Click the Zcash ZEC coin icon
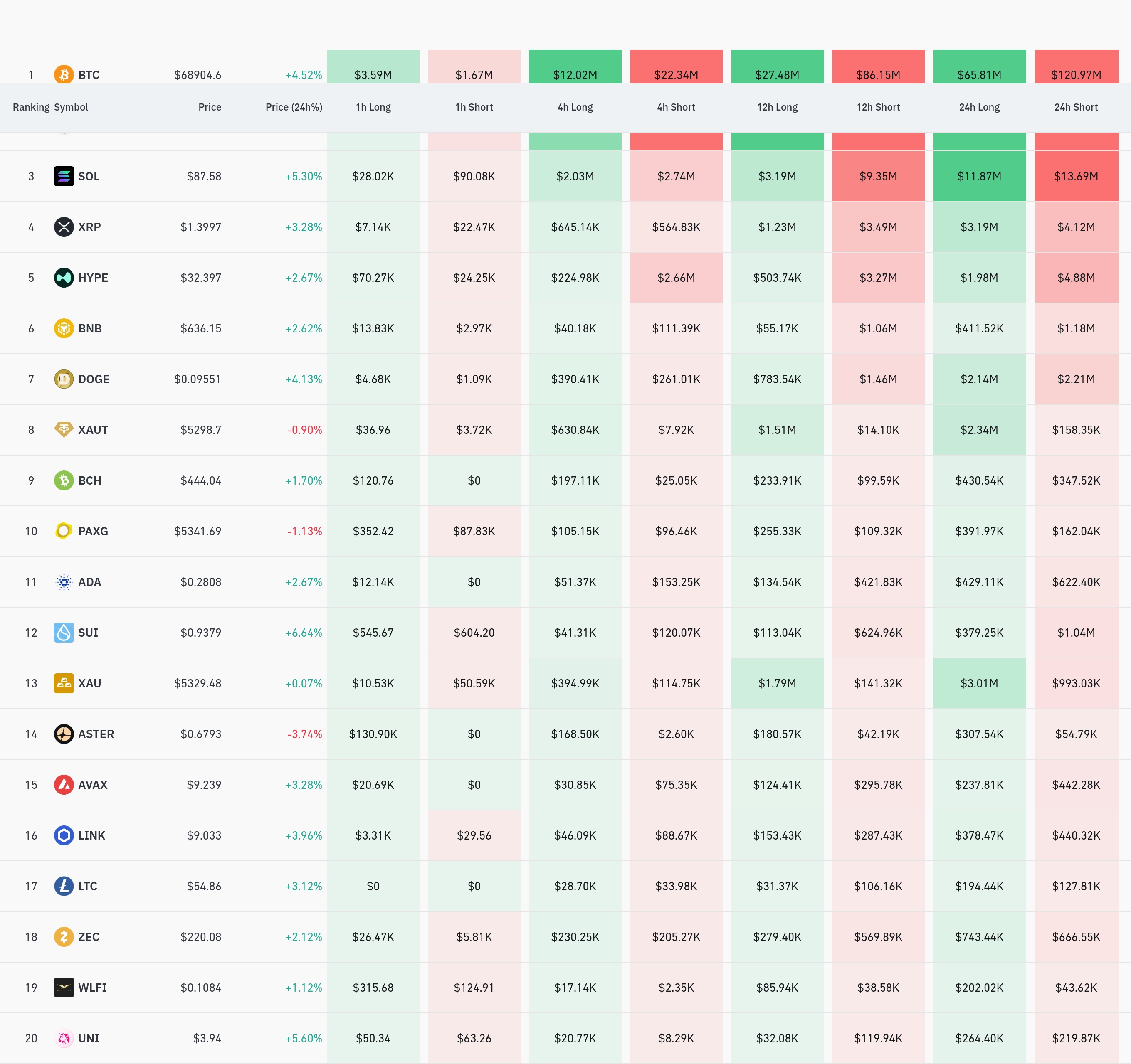 (64, 937)
